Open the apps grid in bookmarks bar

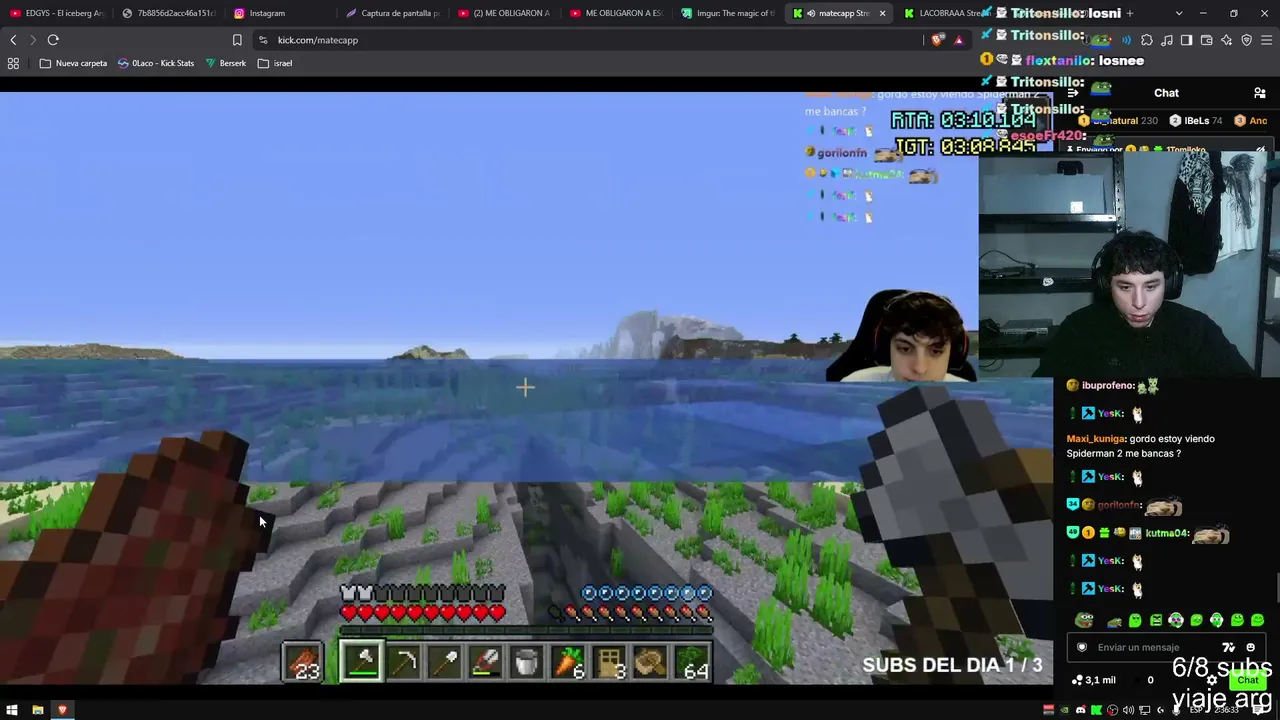(13, 63)
